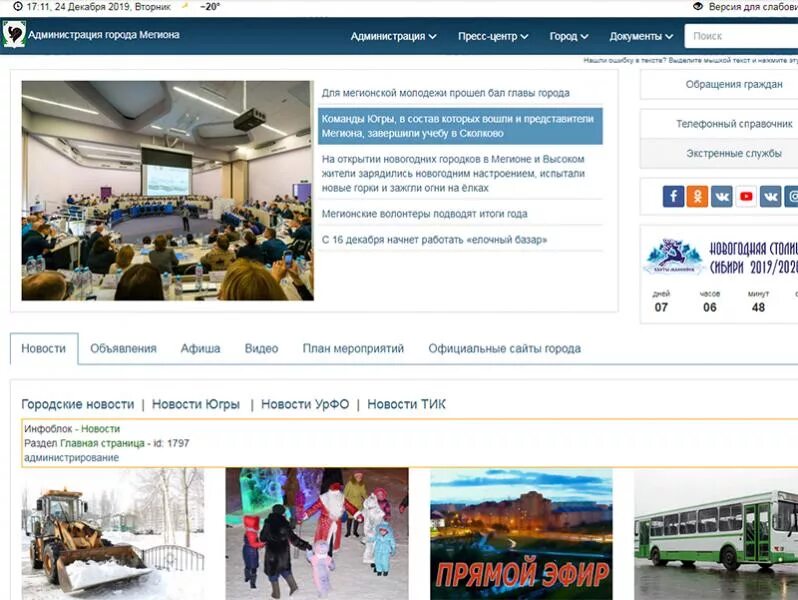Open the snow loader tractor news thumbnail

pos(113,534)
